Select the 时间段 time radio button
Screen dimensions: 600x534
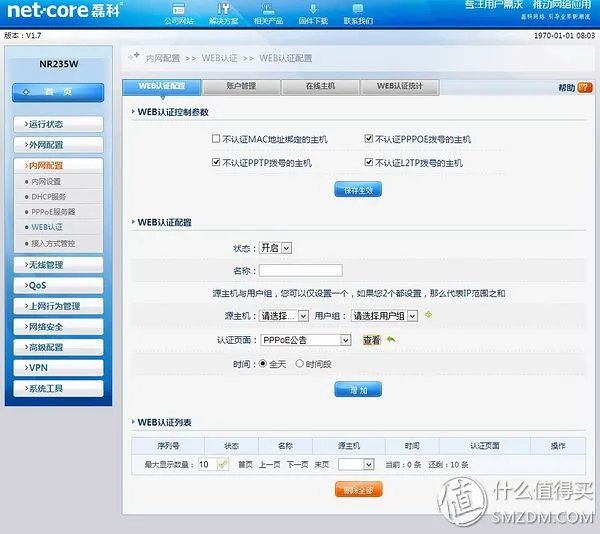300,363
